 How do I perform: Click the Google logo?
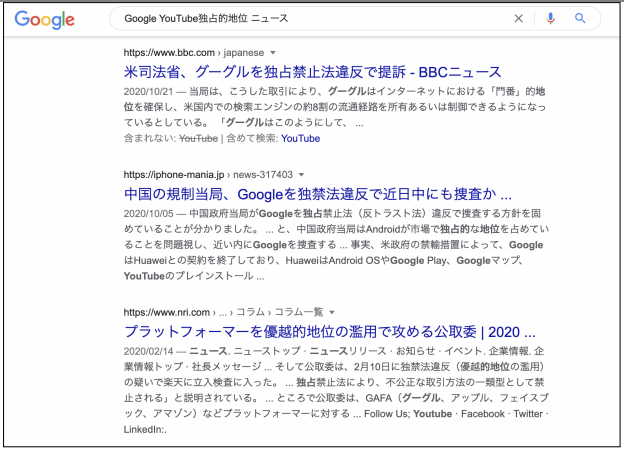coord(45,19)
